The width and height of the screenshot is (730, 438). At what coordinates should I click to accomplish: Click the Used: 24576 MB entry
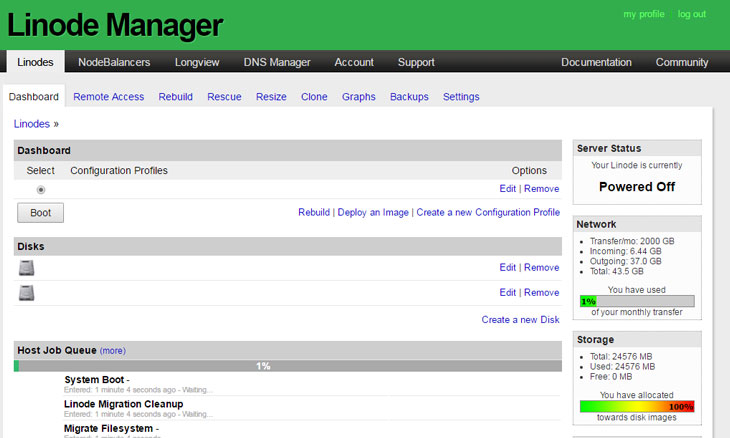click(622, 367)
